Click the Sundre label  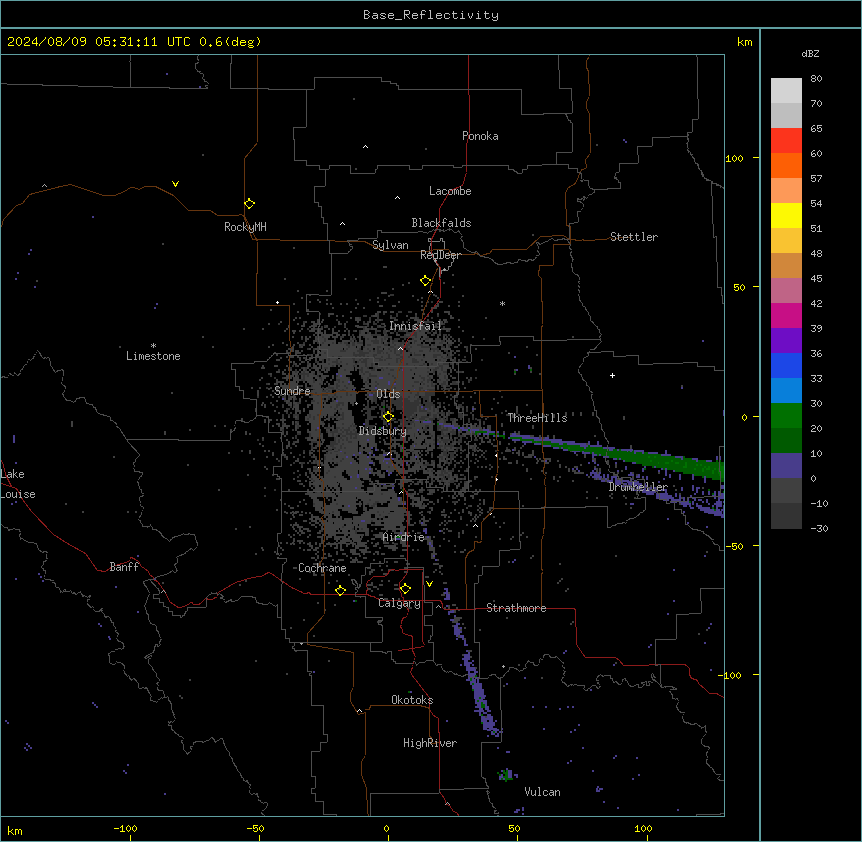[x=292, y=391]
